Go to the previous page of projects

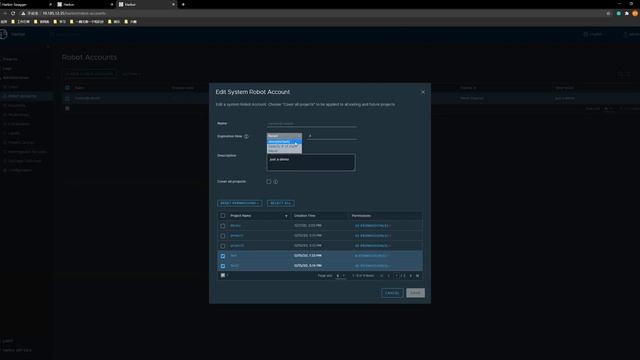coord(388,276)
